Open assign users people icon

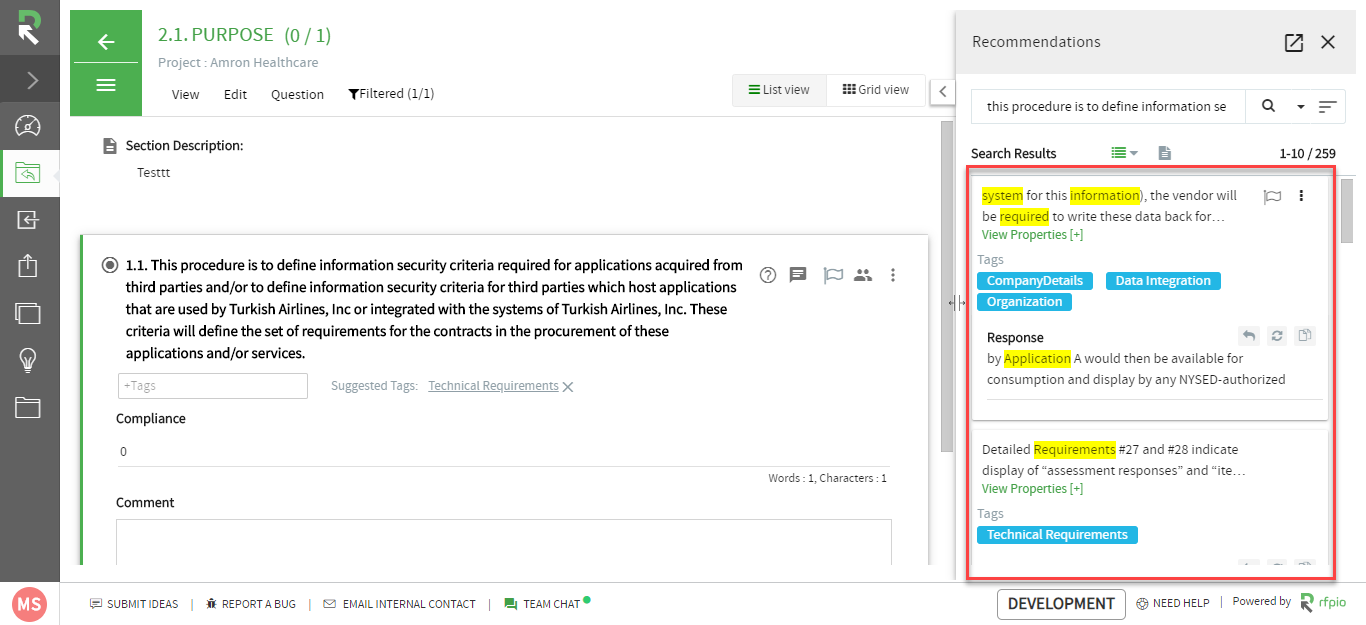coord(863,275)
